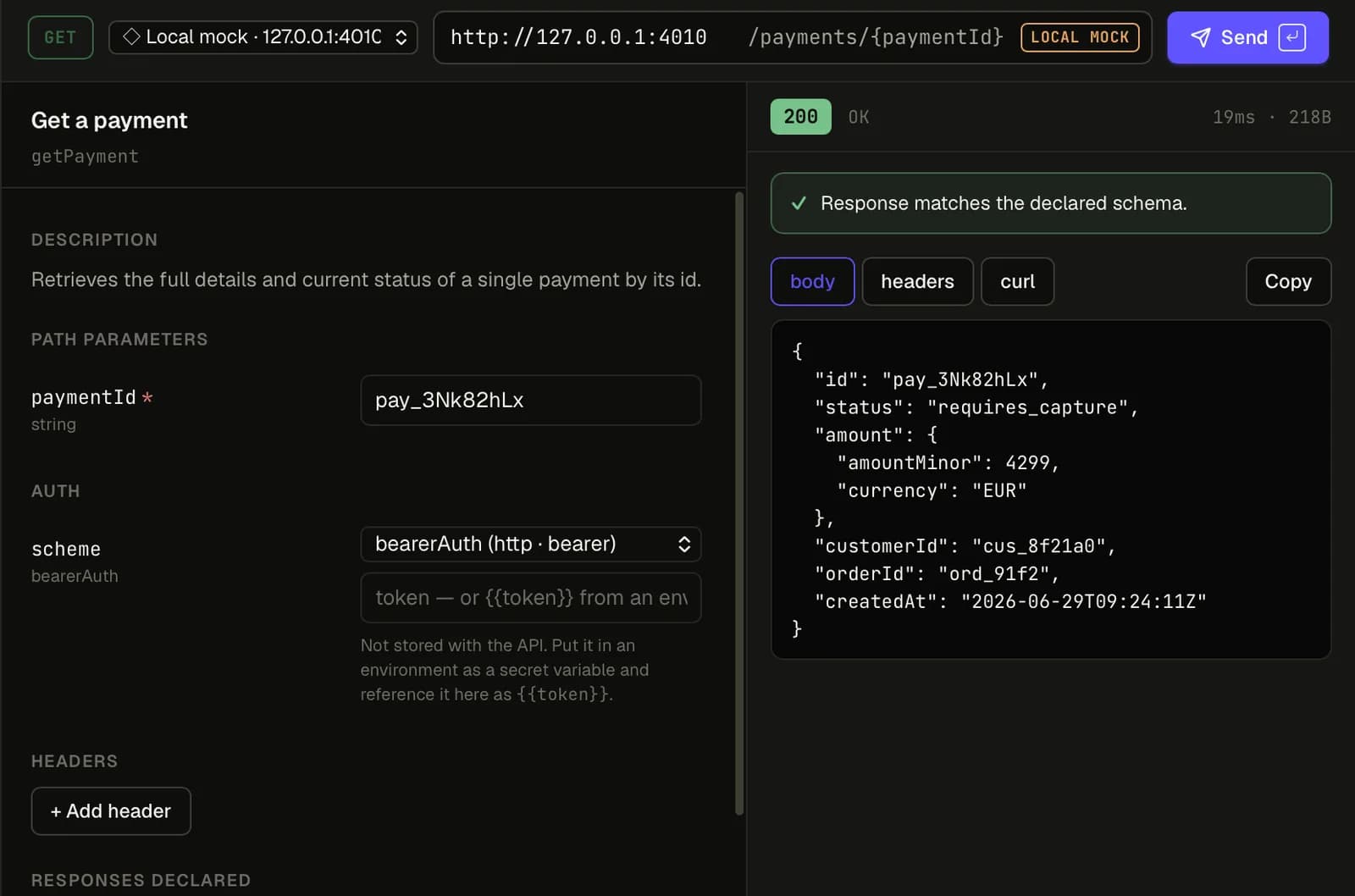Open the Local mock server dropdown
Image resolution: width=1355 pixels, height=896 pixels.
pyautogui.click(x=263, y=37)
